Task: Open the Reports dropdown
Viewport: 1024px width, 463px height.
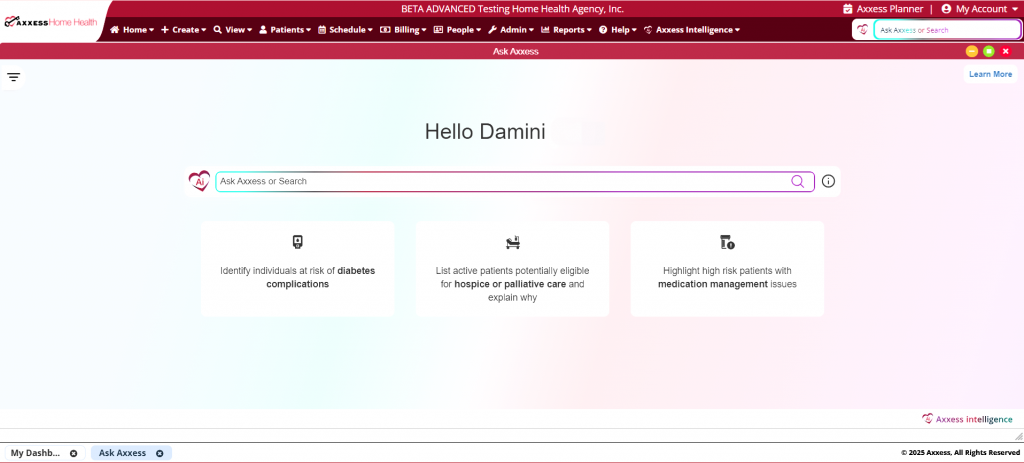Action: (x=567, y=29)
